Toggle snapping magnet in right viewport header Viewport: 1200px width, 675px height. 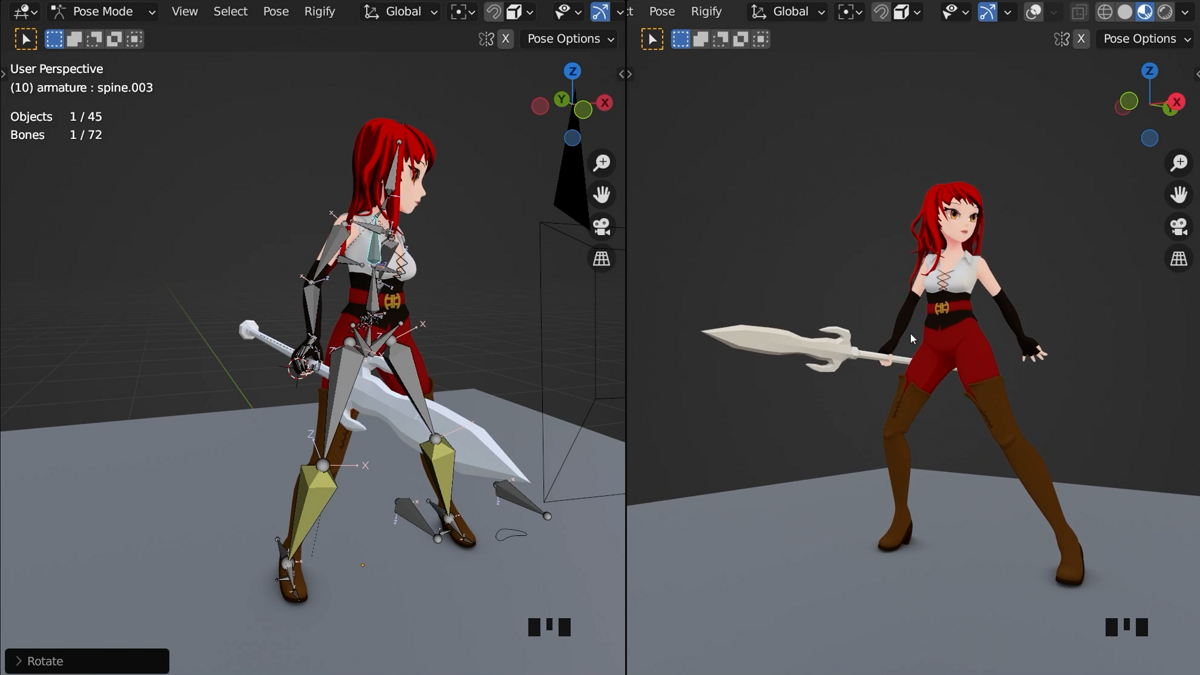881,12
